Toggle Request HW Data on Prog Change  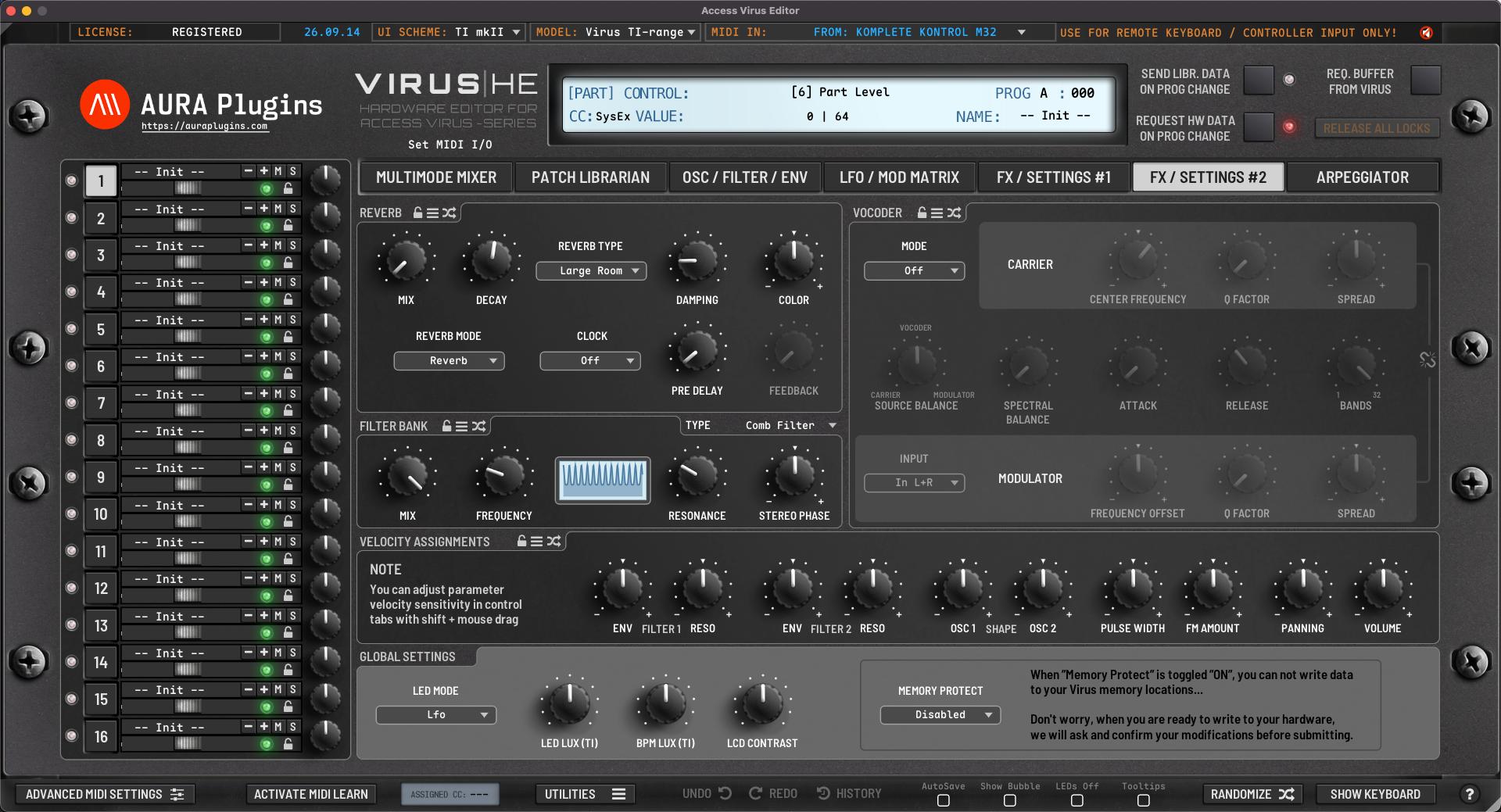pos(1259,127)
